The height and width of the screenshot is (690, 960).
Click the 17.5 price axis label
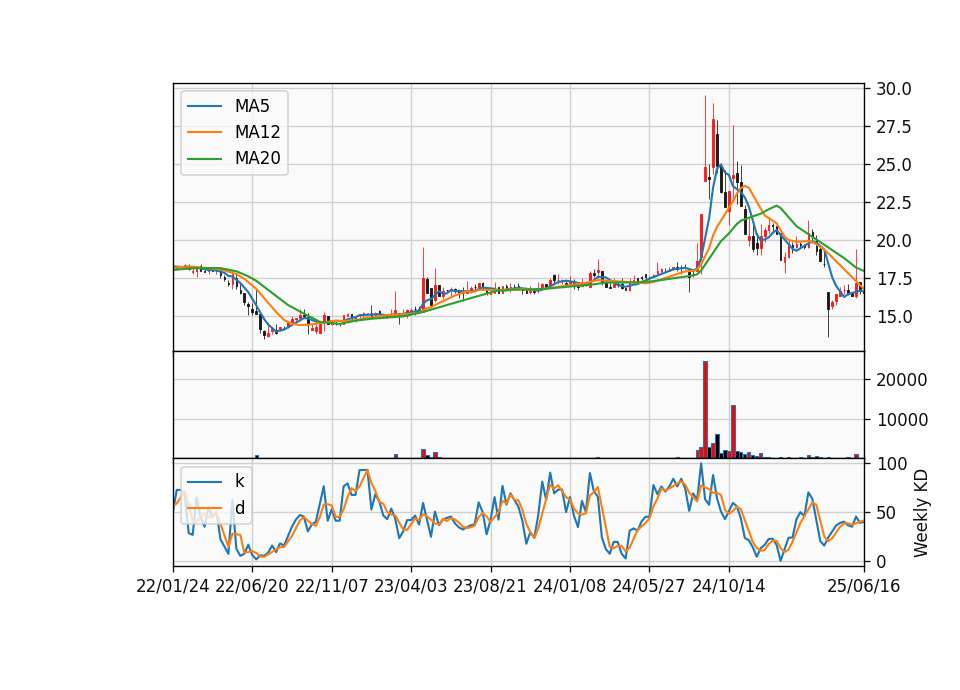(893, 279)
